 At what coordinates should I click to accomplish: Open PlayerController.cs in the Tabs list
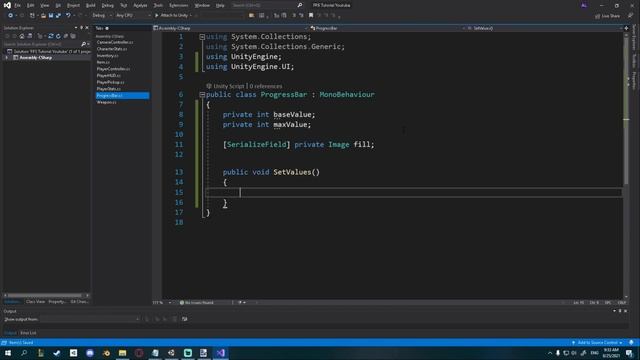pos(113,69)
